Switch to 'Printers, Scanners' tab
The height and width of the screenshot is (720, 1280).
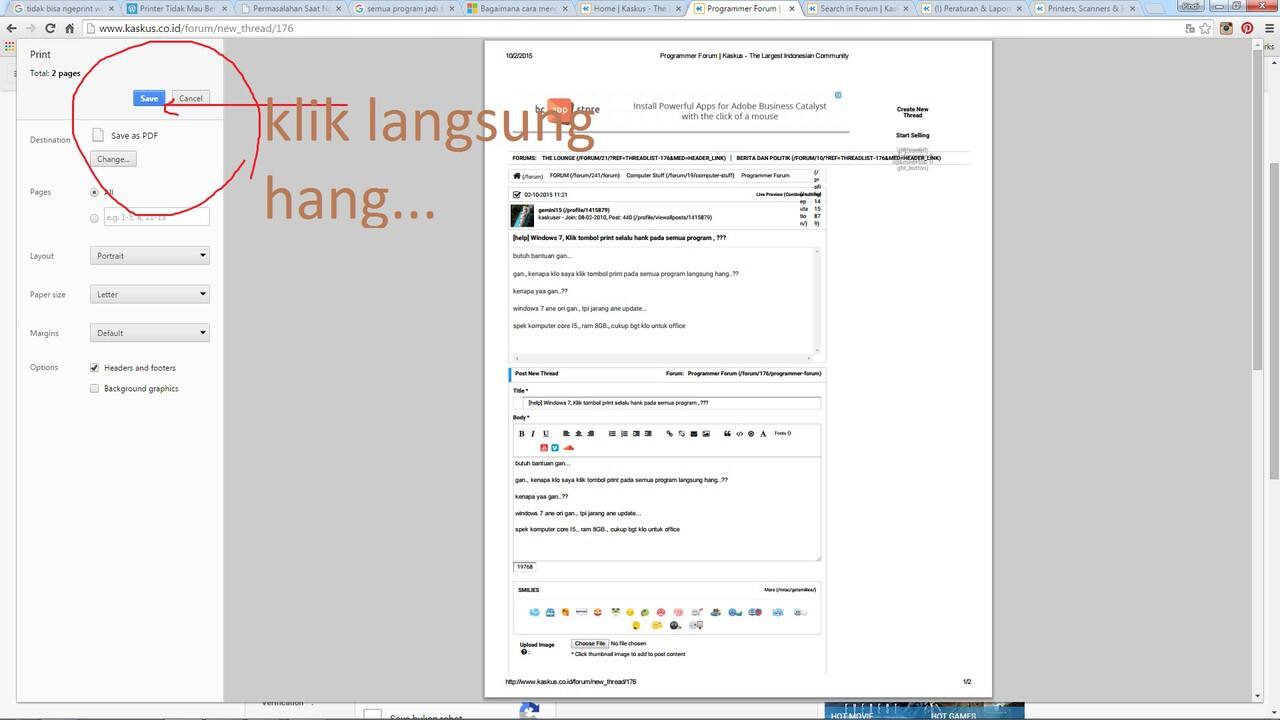(1084, 8)
